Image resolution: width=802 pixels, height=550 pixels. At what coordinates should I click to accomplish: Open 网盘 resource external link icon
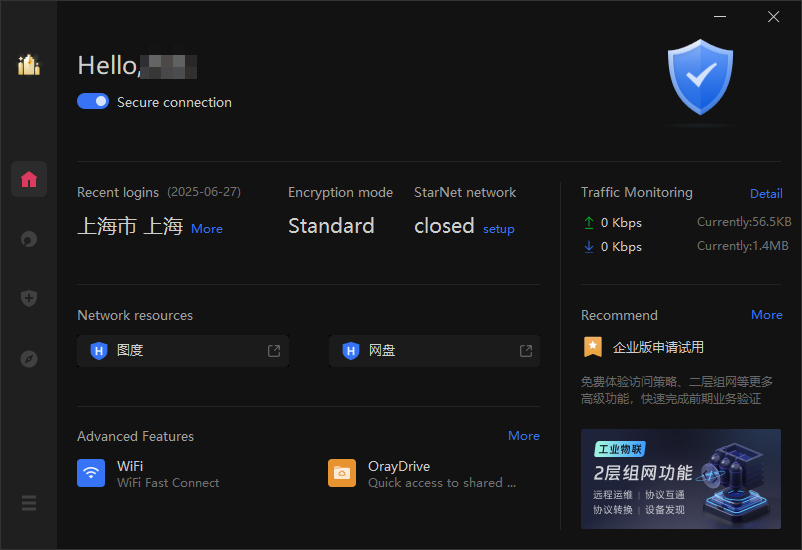526,350
